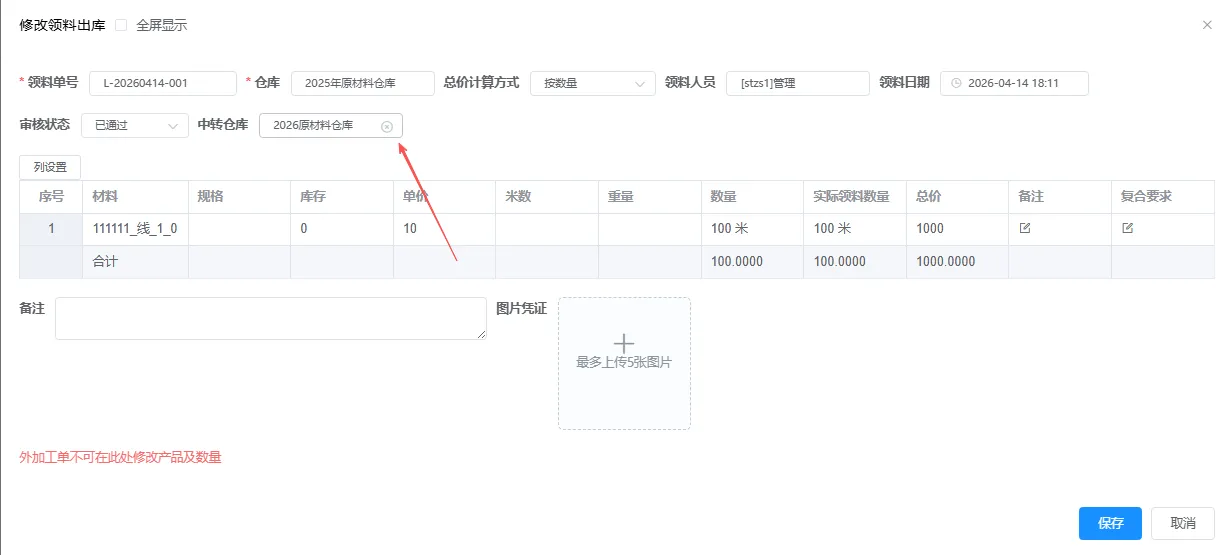1224x555 pixels.
Task: Click the edit icon in the 备注 column
Action: click(1024, 228)
